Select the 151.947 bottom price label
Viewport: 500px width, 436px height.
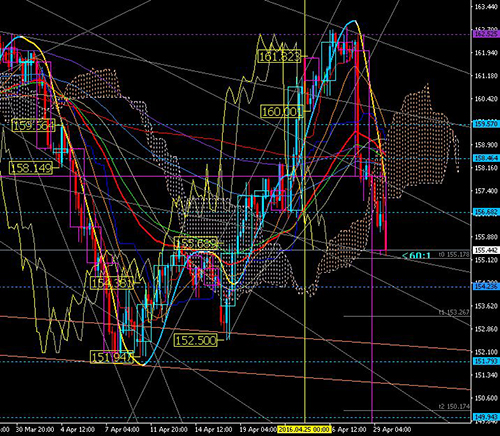[112, 357]
